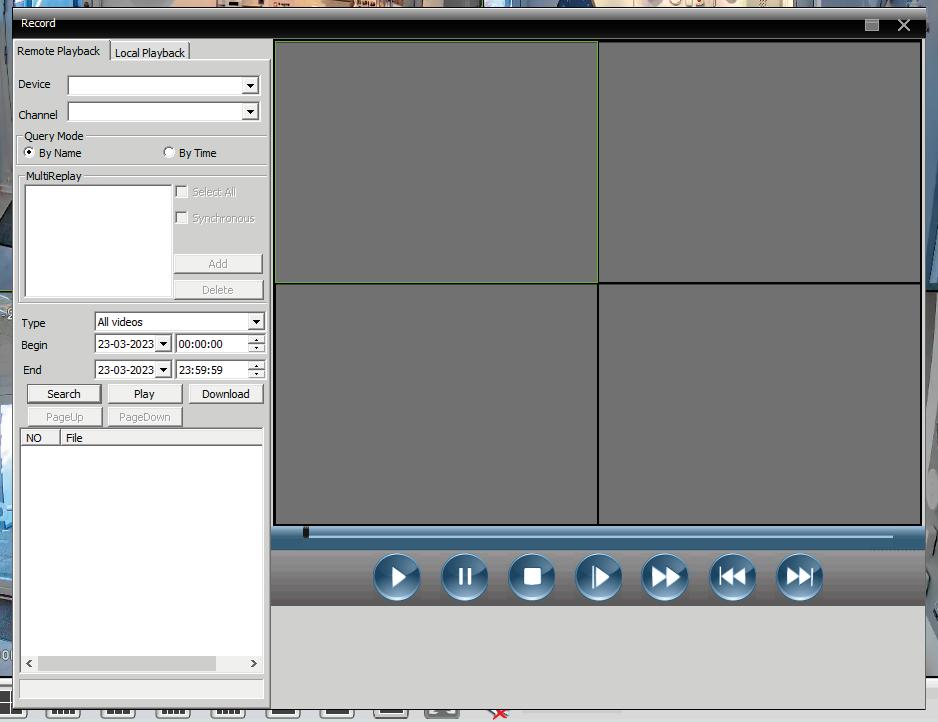Click the End time field 23:59:59
The image size is (938, 722).
pos(212,370)
